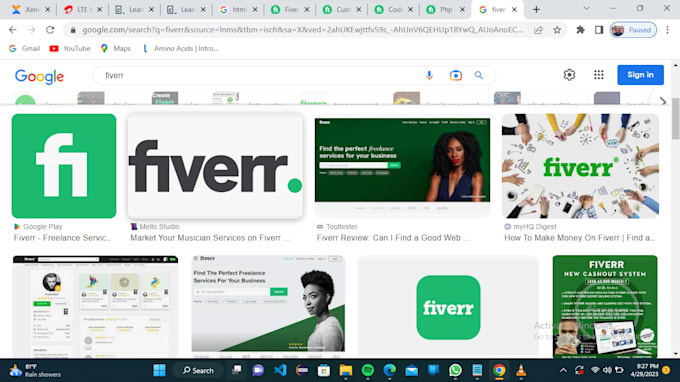
Task: Open File Explorer from taskbar
Action: pos(346,370)
